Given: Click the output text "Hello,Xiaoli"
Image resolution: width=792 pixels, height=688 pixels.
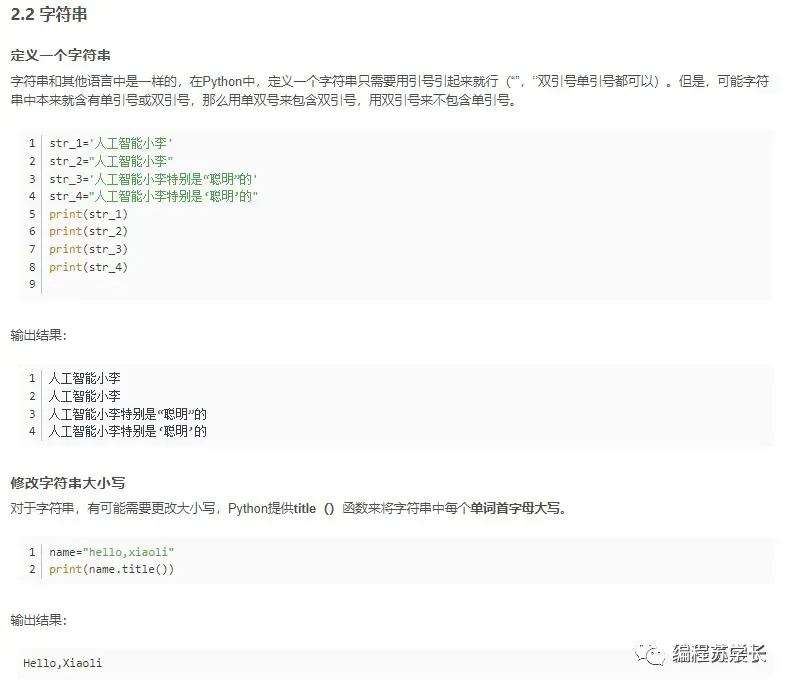Looking at the screenshot, I should point(63,663).
